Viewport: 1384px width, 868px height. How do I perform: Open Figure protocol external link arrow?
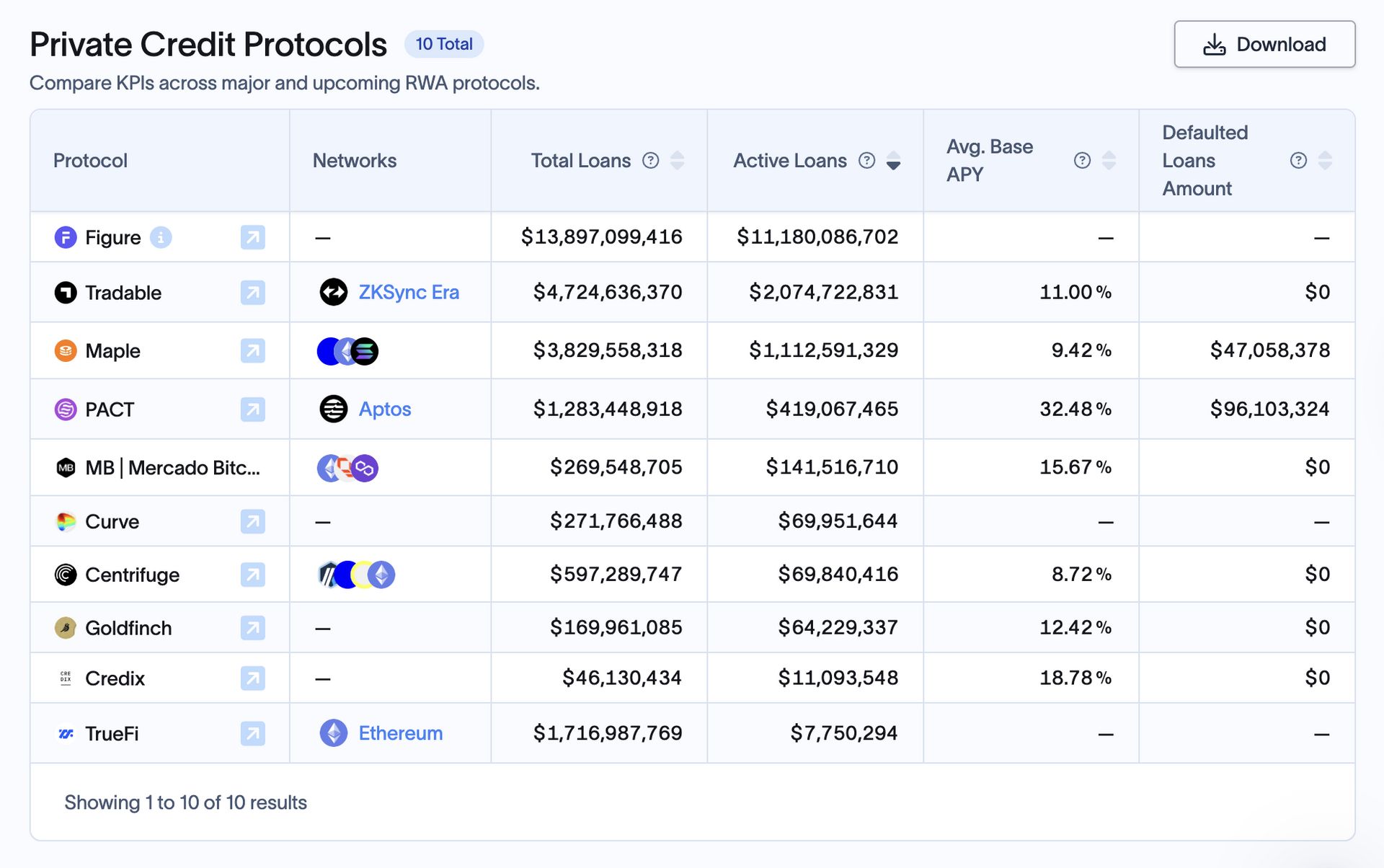pos(252,237)
